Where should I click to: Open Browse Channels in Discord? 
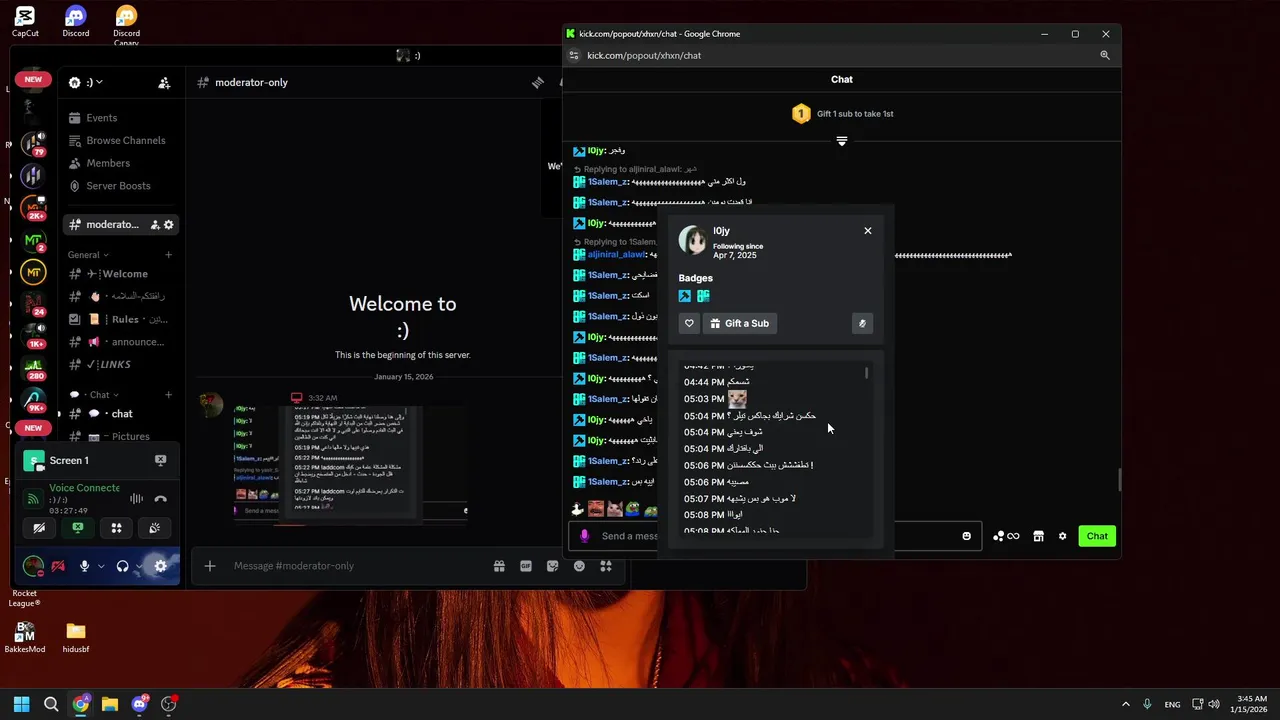[122, 141]
